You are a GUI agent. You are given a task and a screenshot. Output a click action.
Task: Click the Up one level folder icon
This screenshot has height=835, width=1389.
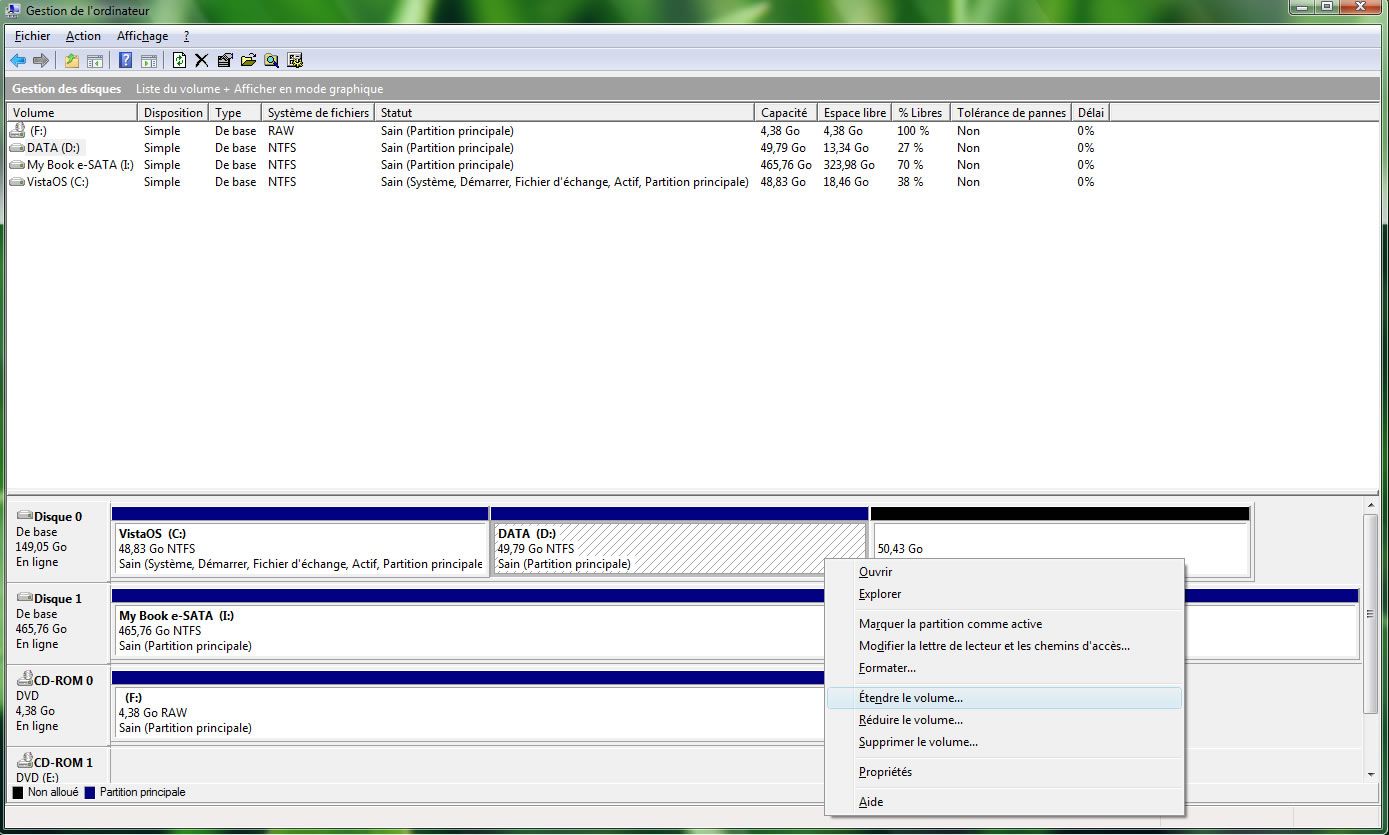(72, 60)
